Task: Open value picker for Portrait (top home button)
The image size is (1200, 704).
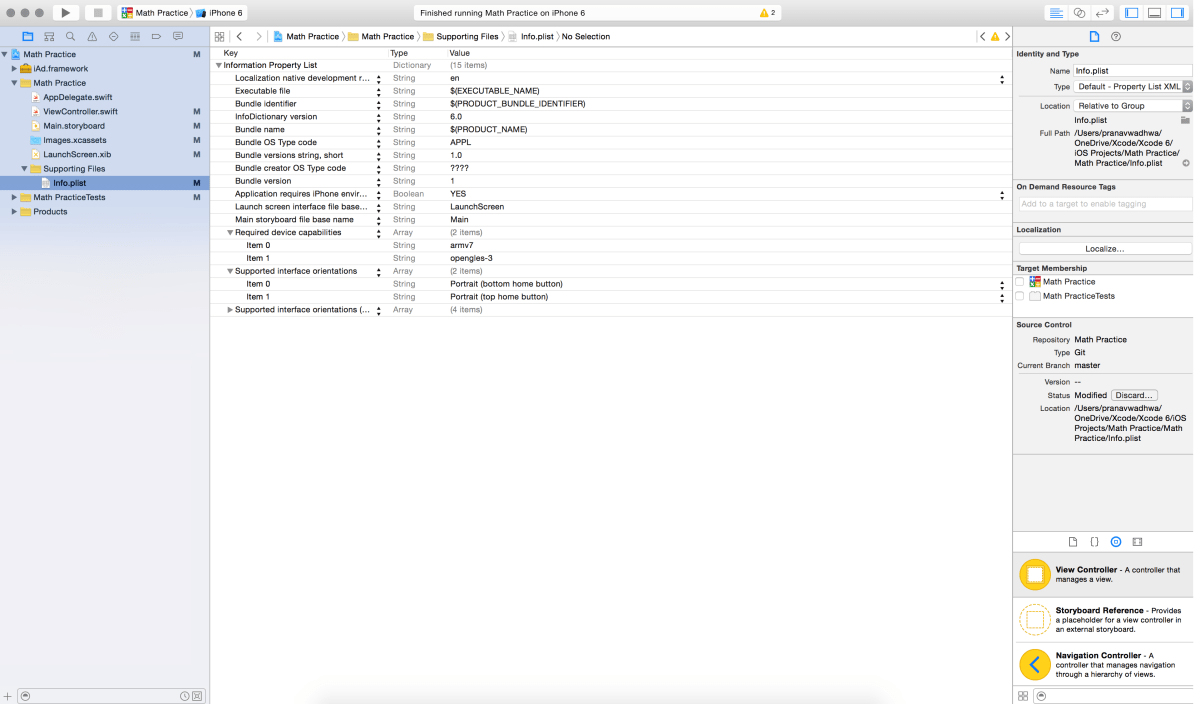Action: (x=1002, y=297)
